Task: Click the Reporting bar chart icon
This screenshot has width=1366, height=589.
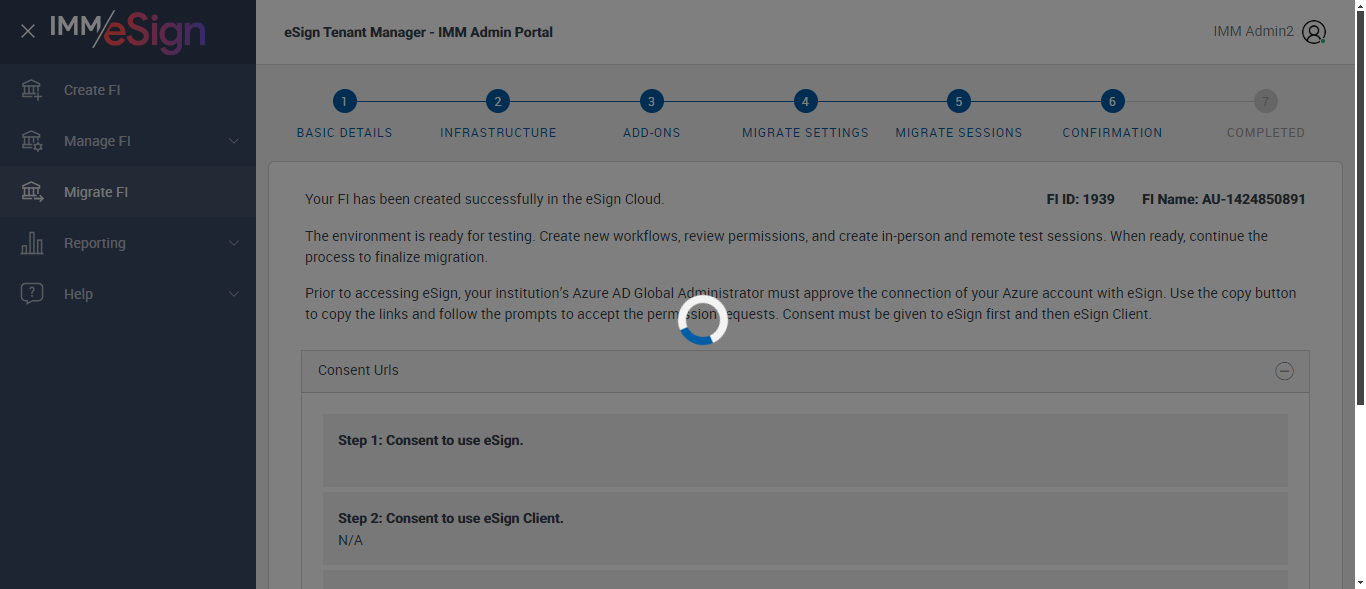Action: (32, 243)
